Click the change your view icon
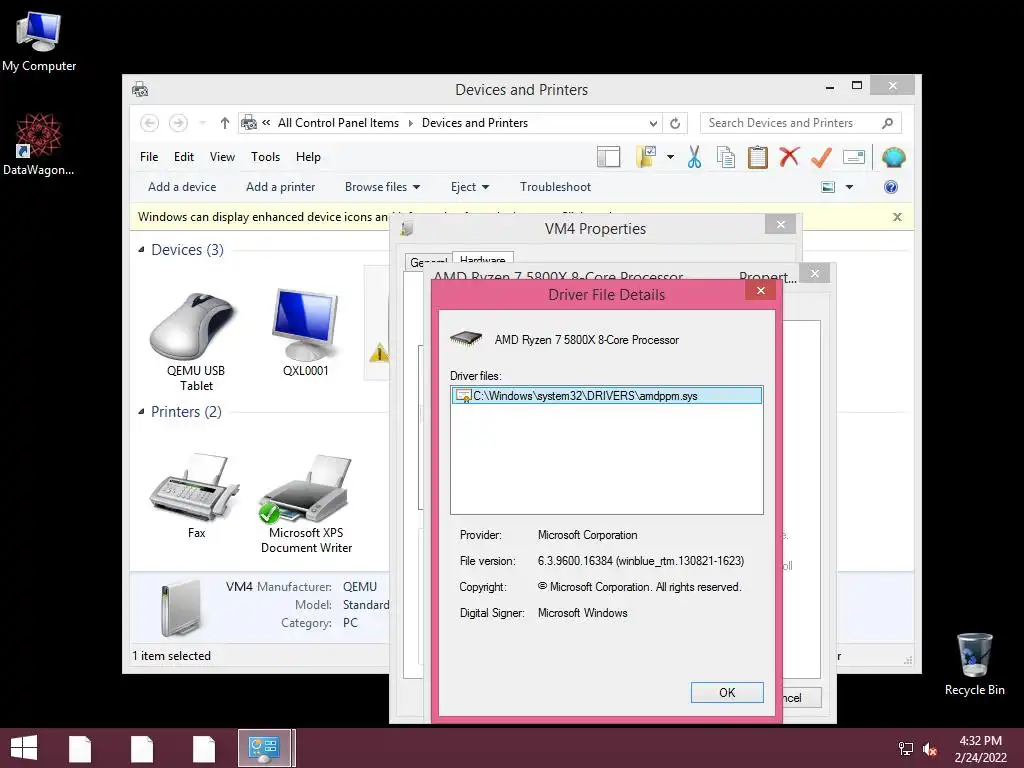 (x=828, y=187)
